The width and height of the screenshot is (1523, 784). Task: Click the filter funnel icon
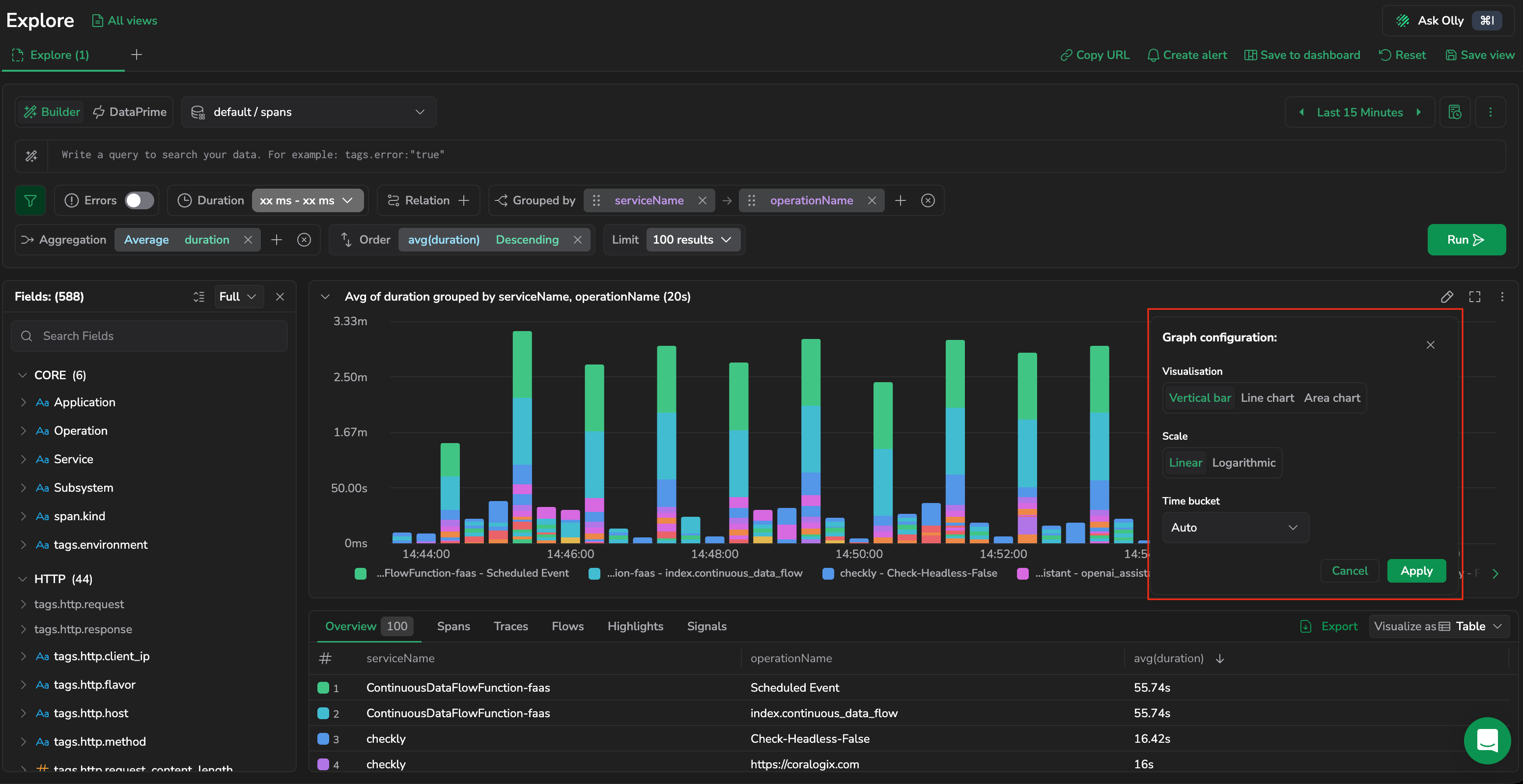(x=30, y=200)
